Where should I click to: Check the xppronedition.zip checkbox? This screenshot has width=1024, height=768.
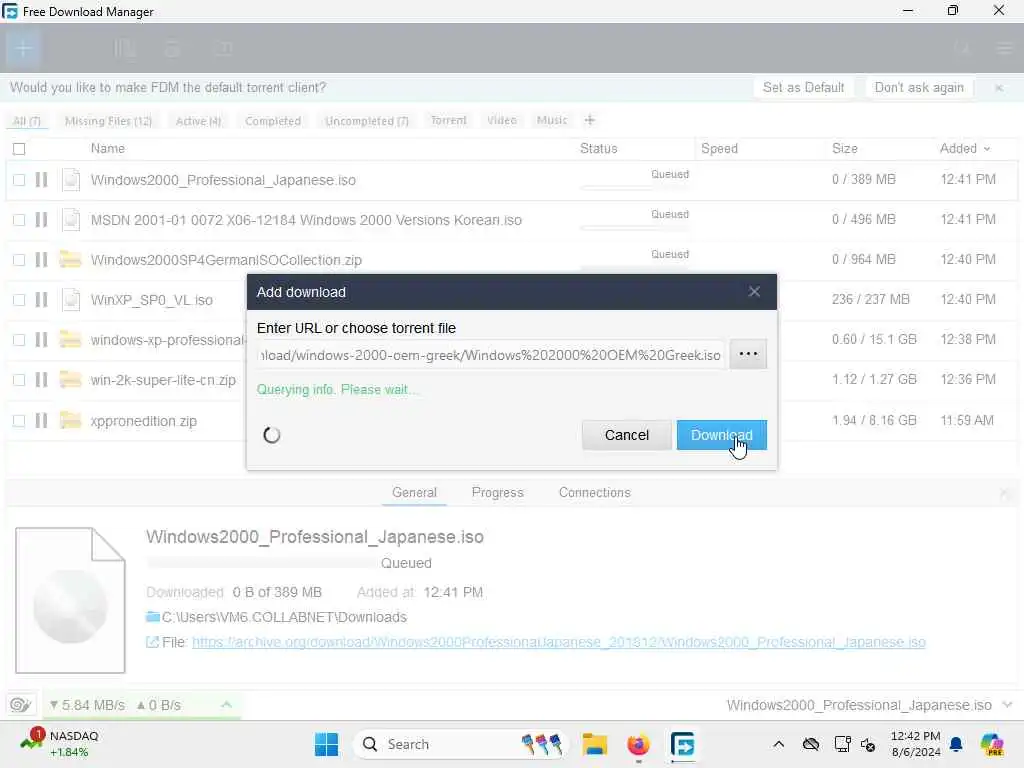click(19, 420)
